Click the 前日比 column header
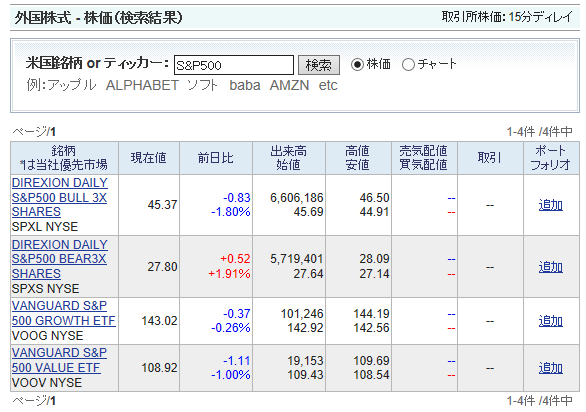586x412 pixels. (216, 158)
